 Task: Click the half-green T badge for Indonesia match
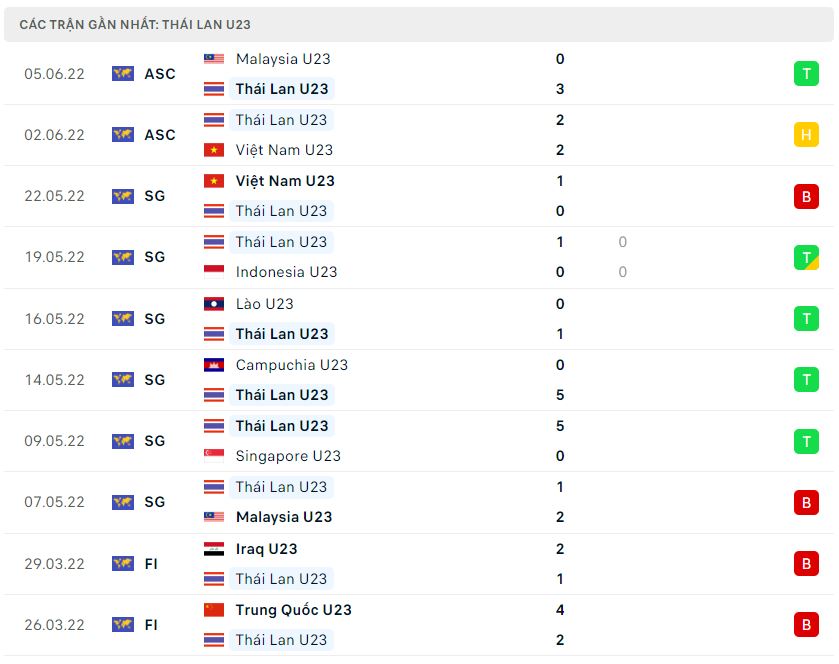806,257
